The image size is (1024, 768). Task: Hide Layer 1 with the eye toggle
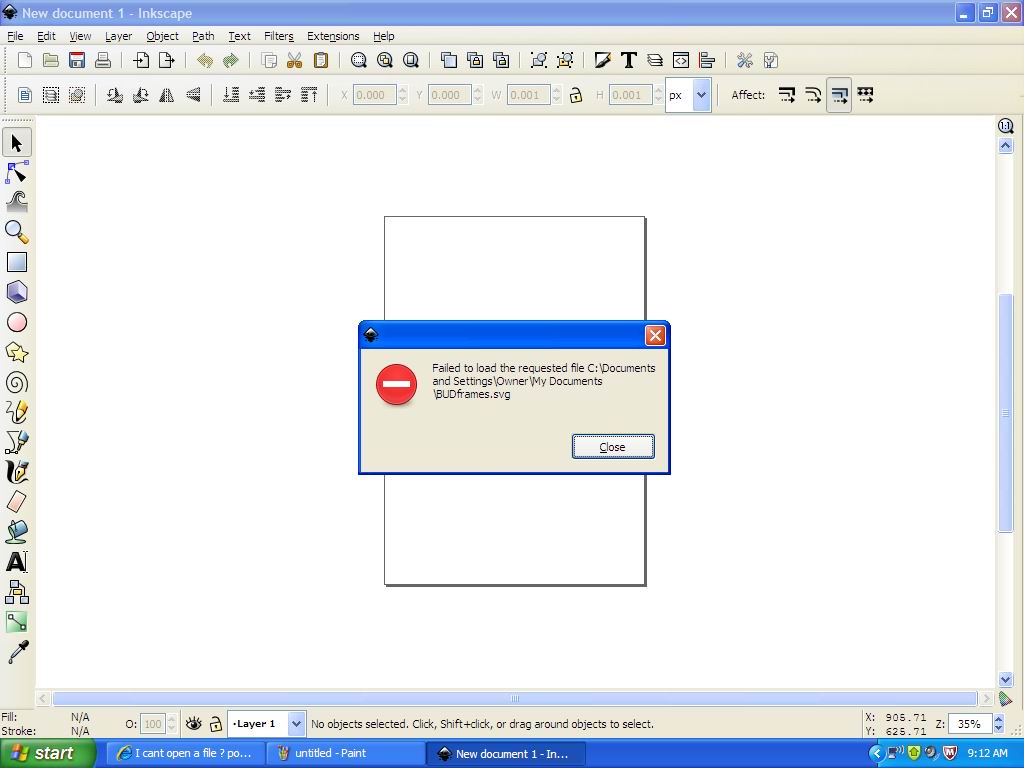coord(194,723)
